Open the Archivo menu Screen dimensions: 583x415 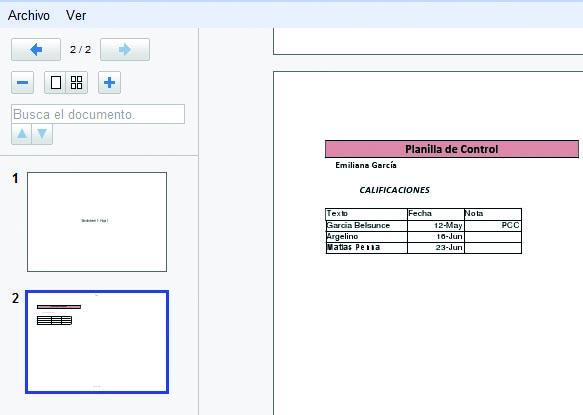point(29,15)
